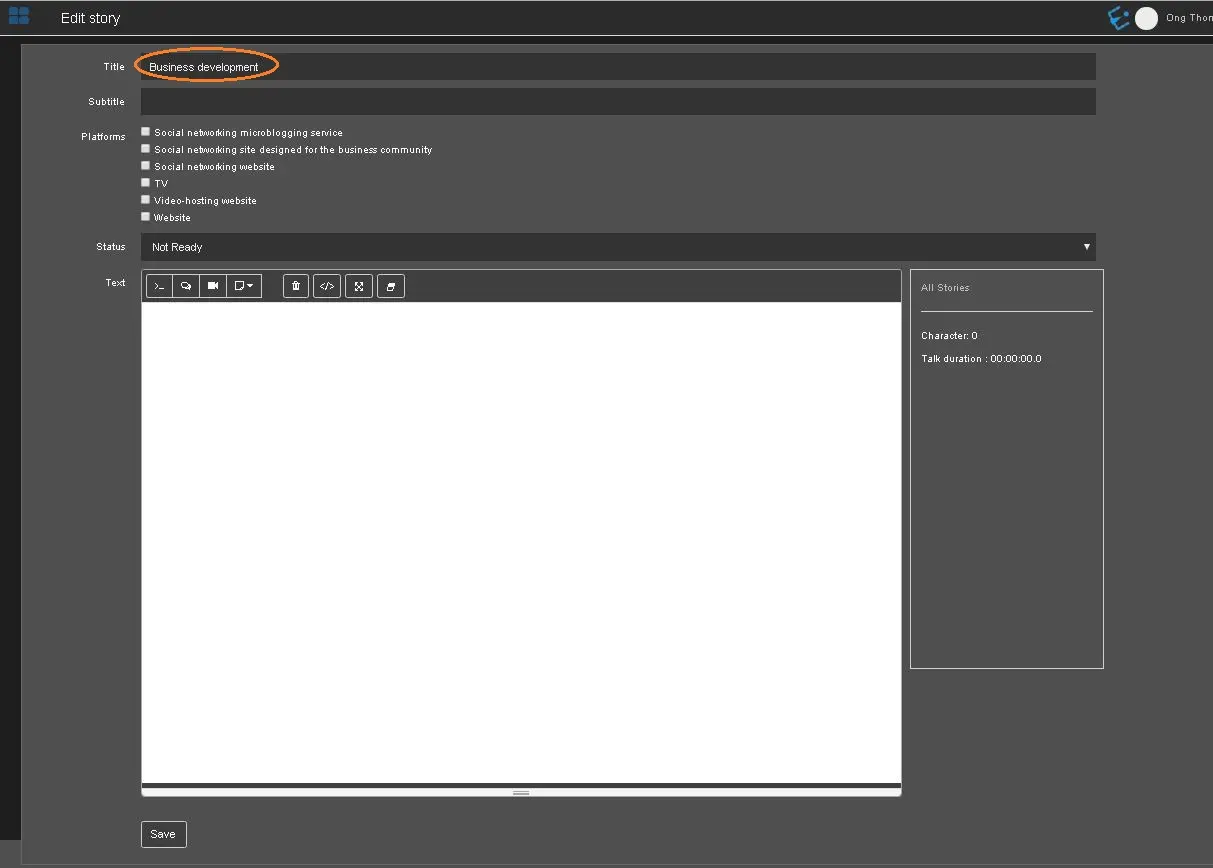The image size is (1213, 868).
Task: Click the Save button
Action: pyautogui.click(x=163, y=834)
